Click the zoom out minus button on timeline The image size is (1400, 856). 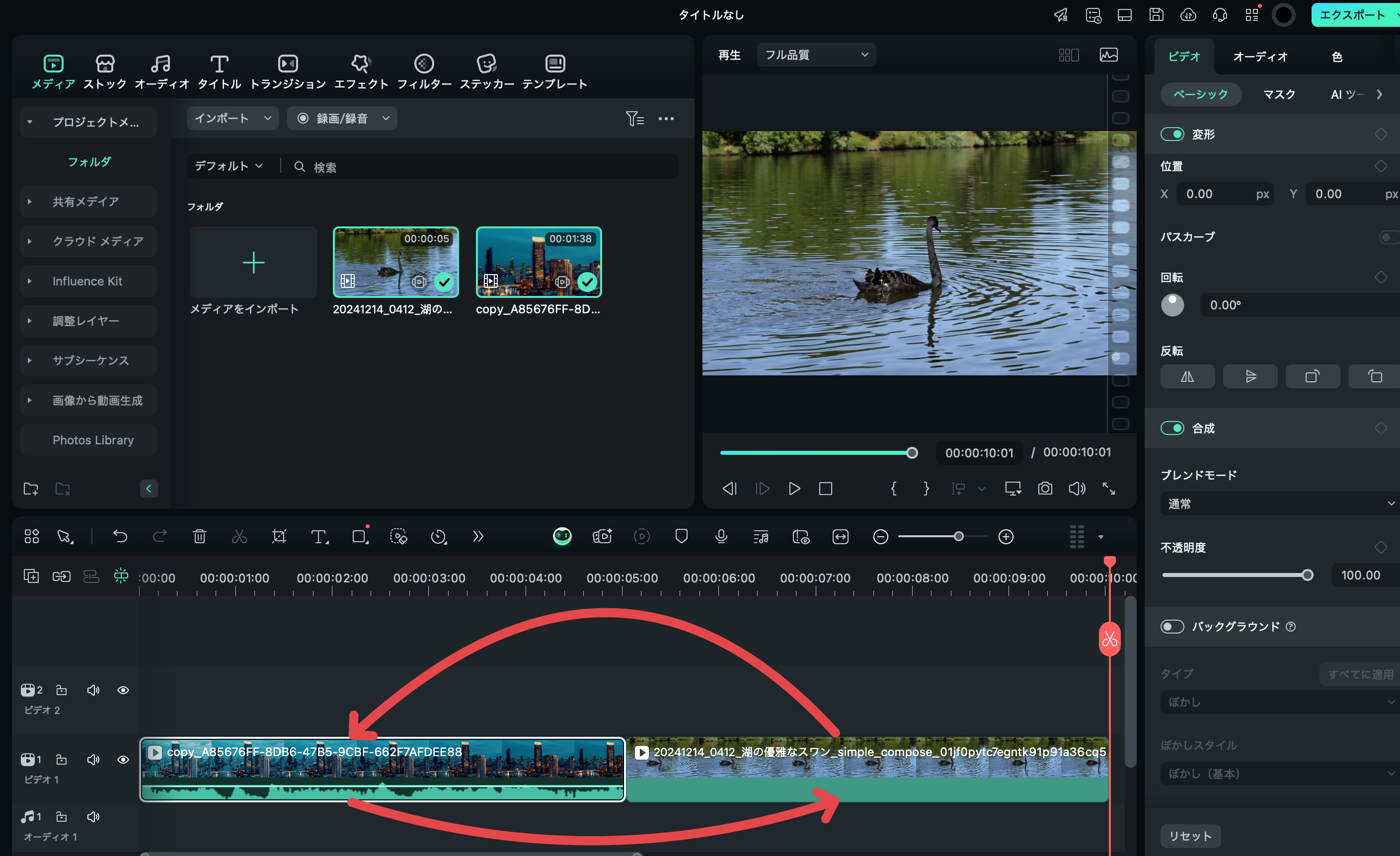880,537
